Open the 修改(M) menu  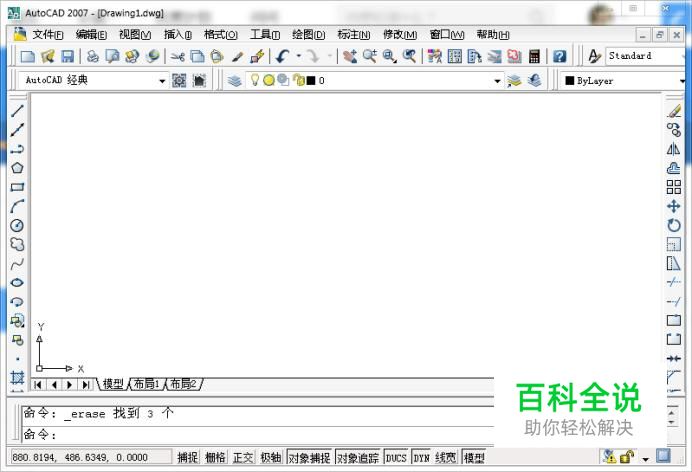pos(400,34)
